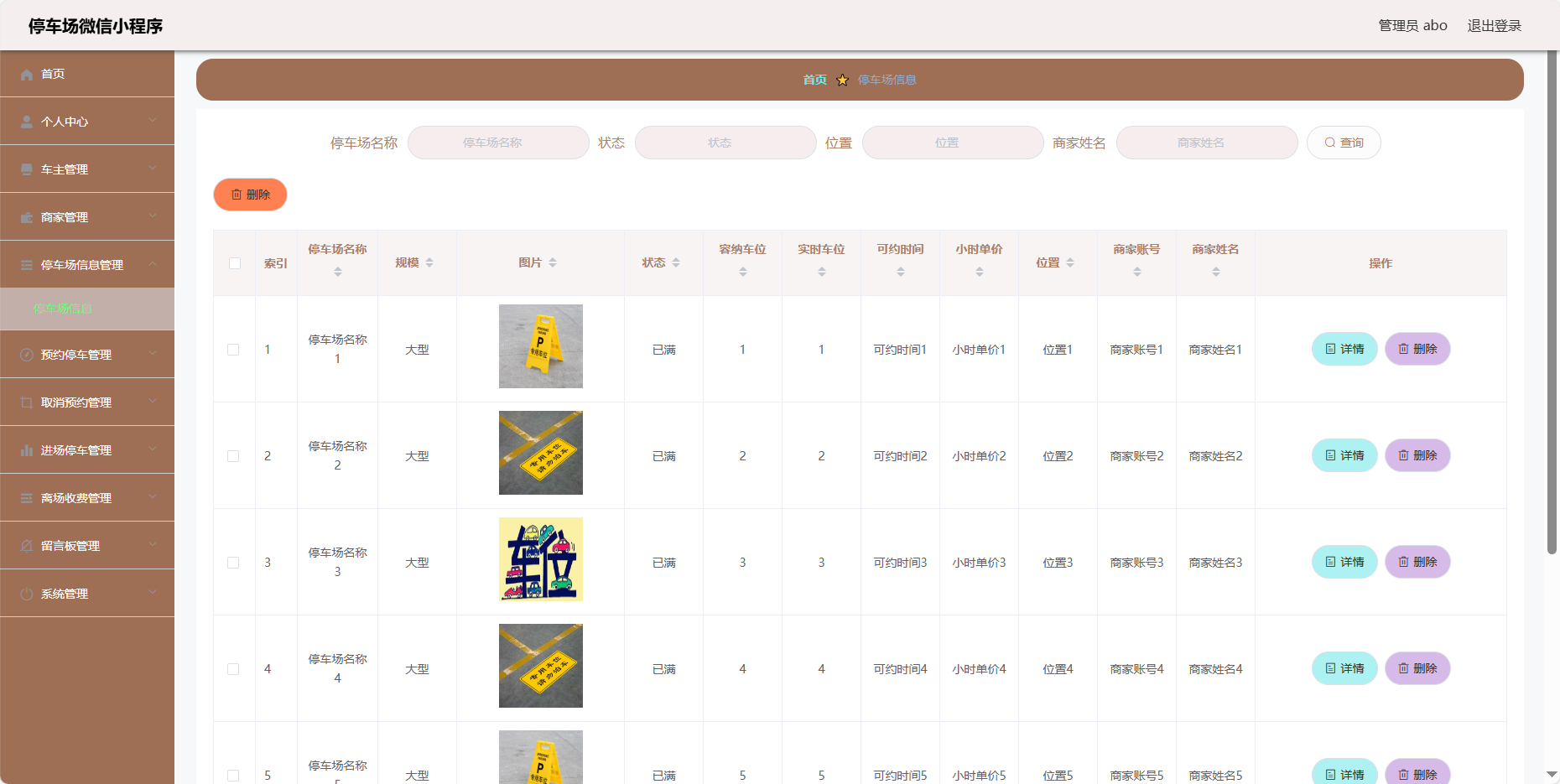Expand the 取消预约管理 submenu chevron
1560x784 pixels.
[x=153, y=402]
